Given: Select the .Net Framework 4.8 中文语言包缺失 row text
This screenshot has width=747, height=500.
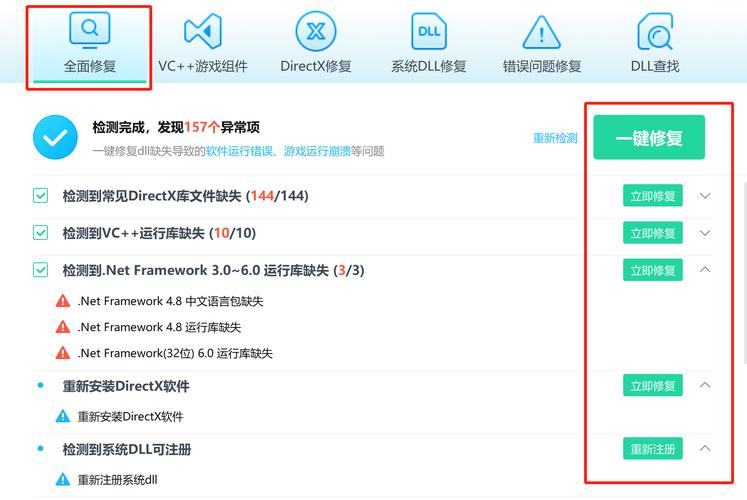Looking at the screenshot, I should 171,301.
